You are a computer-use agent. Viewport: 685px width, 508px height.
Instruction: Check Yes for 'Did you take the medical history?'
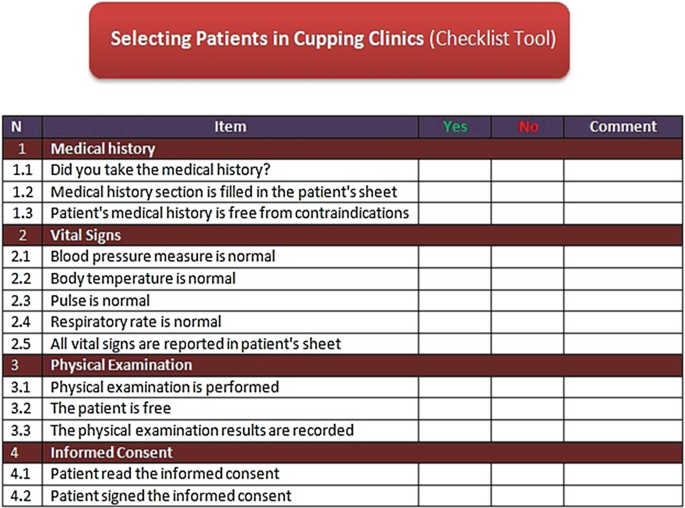[454, 170]
